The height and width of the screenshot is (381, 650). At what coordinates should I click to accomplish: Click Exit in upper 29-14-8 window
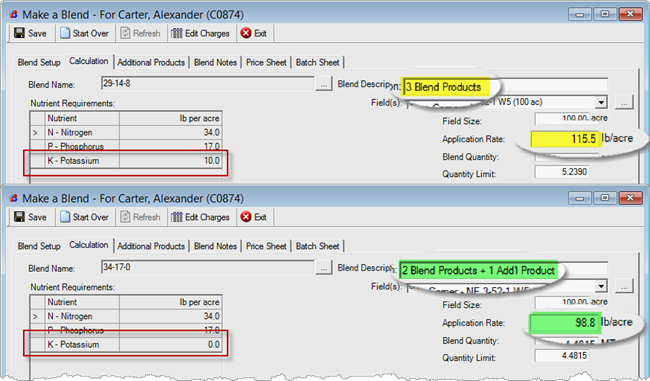pos(254,33)
